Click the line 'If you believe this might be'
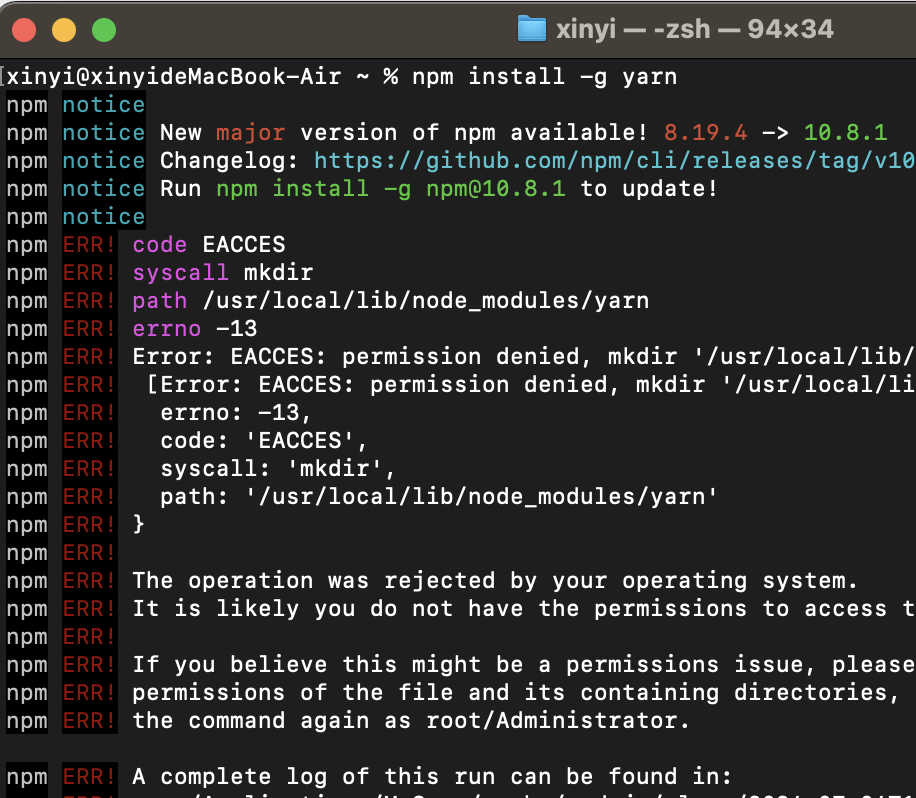 click(524, 665)
